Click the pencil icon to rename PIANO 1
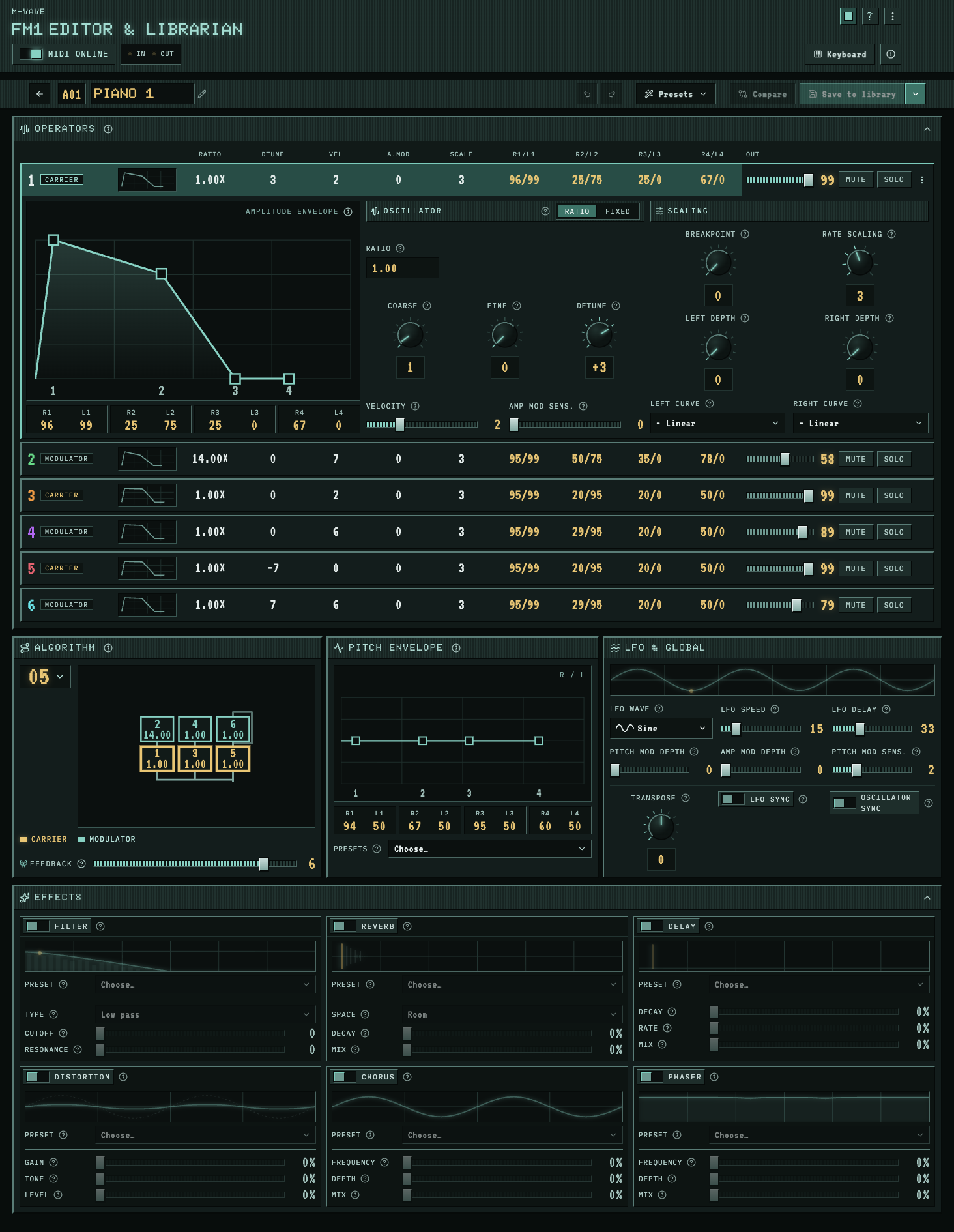The height and width of the screenshot is (1232, 954). click(202, 94)
